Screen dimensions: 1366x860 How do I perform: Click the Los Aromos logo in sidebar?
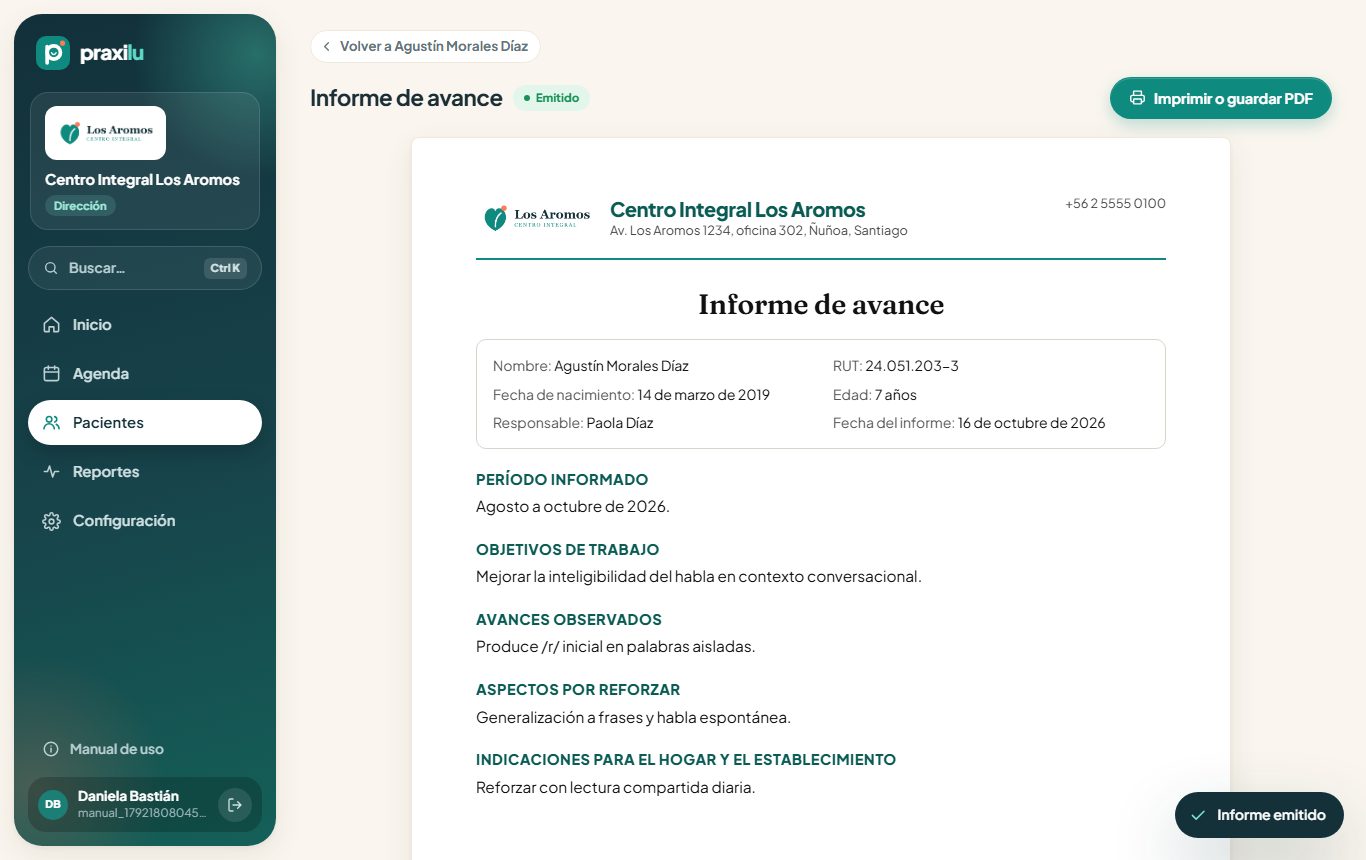[x=105, y=133]
